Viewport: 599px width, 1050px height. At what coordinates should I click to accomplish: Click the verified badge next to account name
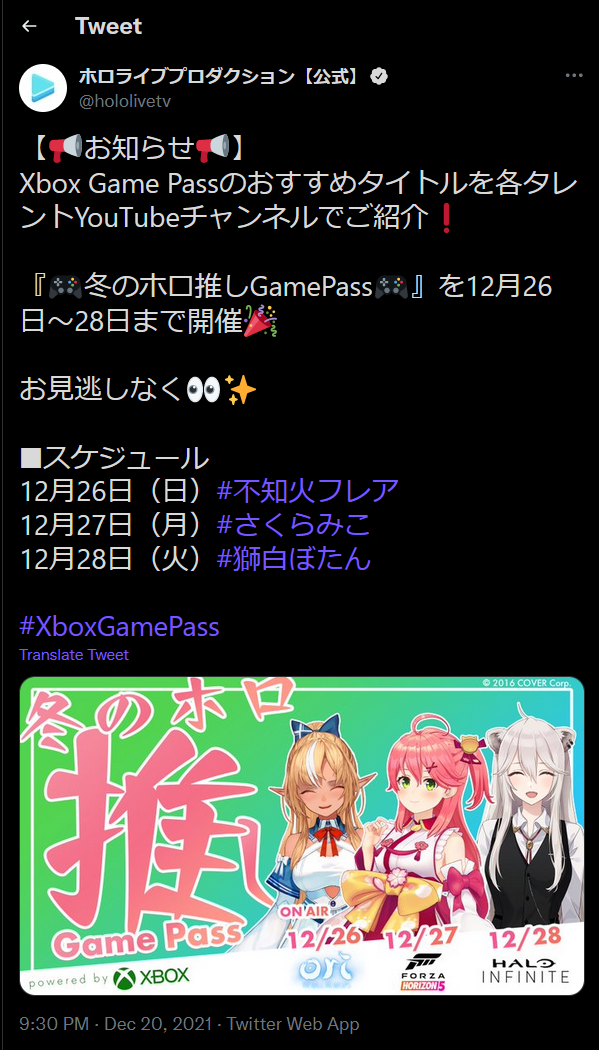click(379, 76)
